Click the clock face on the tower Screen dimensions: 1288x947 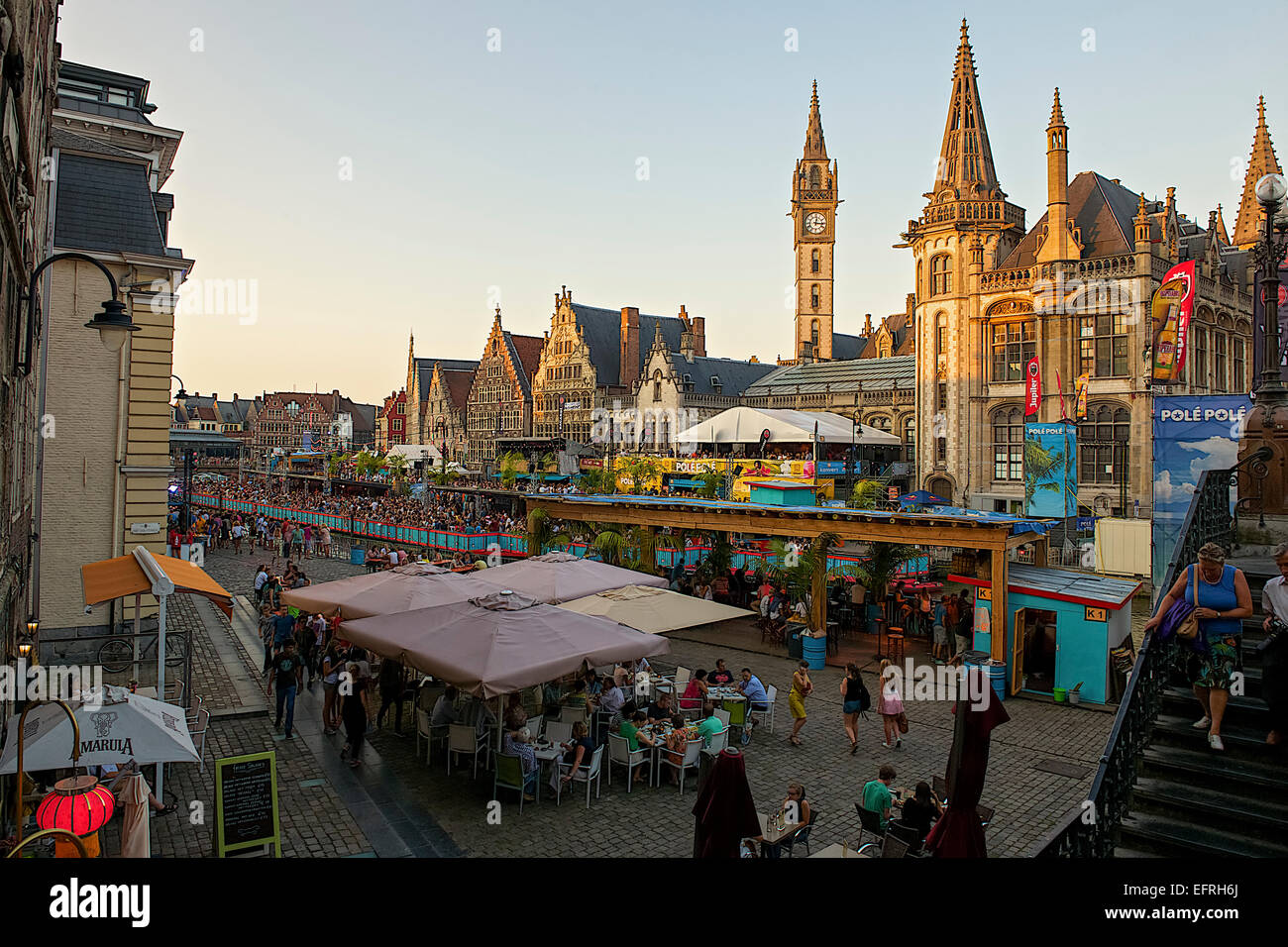coord(814,223)
